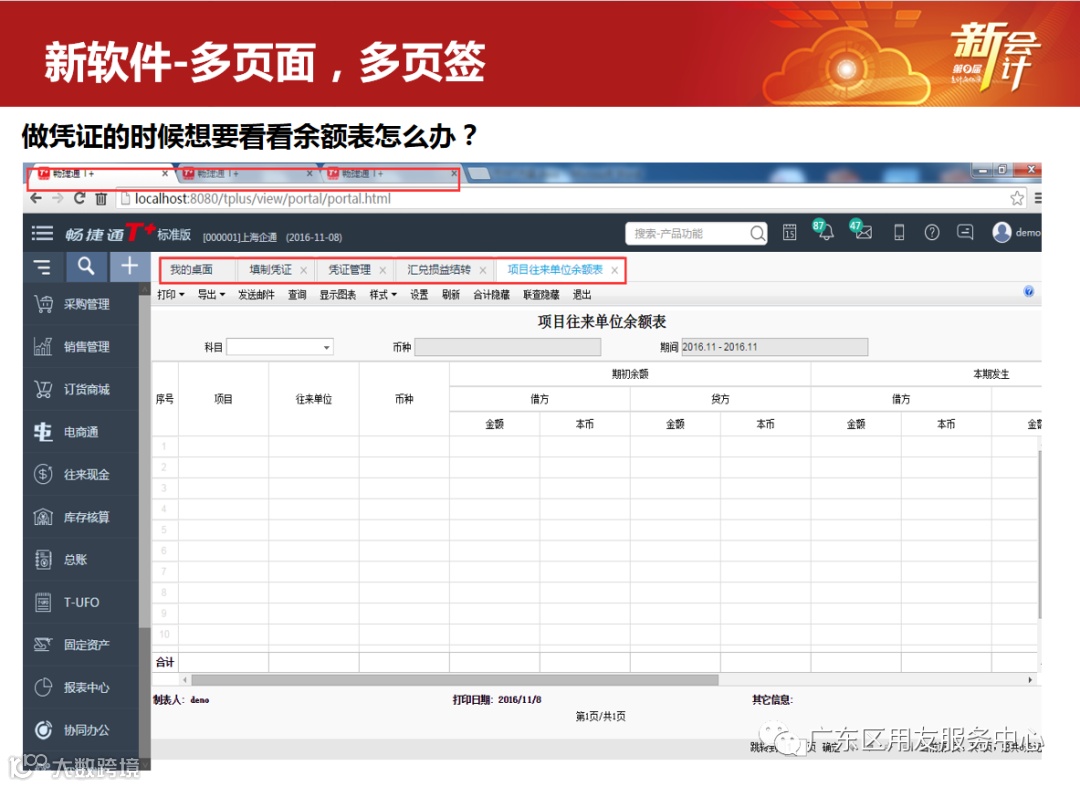Click 设置 settings button
The image size is (1080, 787).
[419, 295]
